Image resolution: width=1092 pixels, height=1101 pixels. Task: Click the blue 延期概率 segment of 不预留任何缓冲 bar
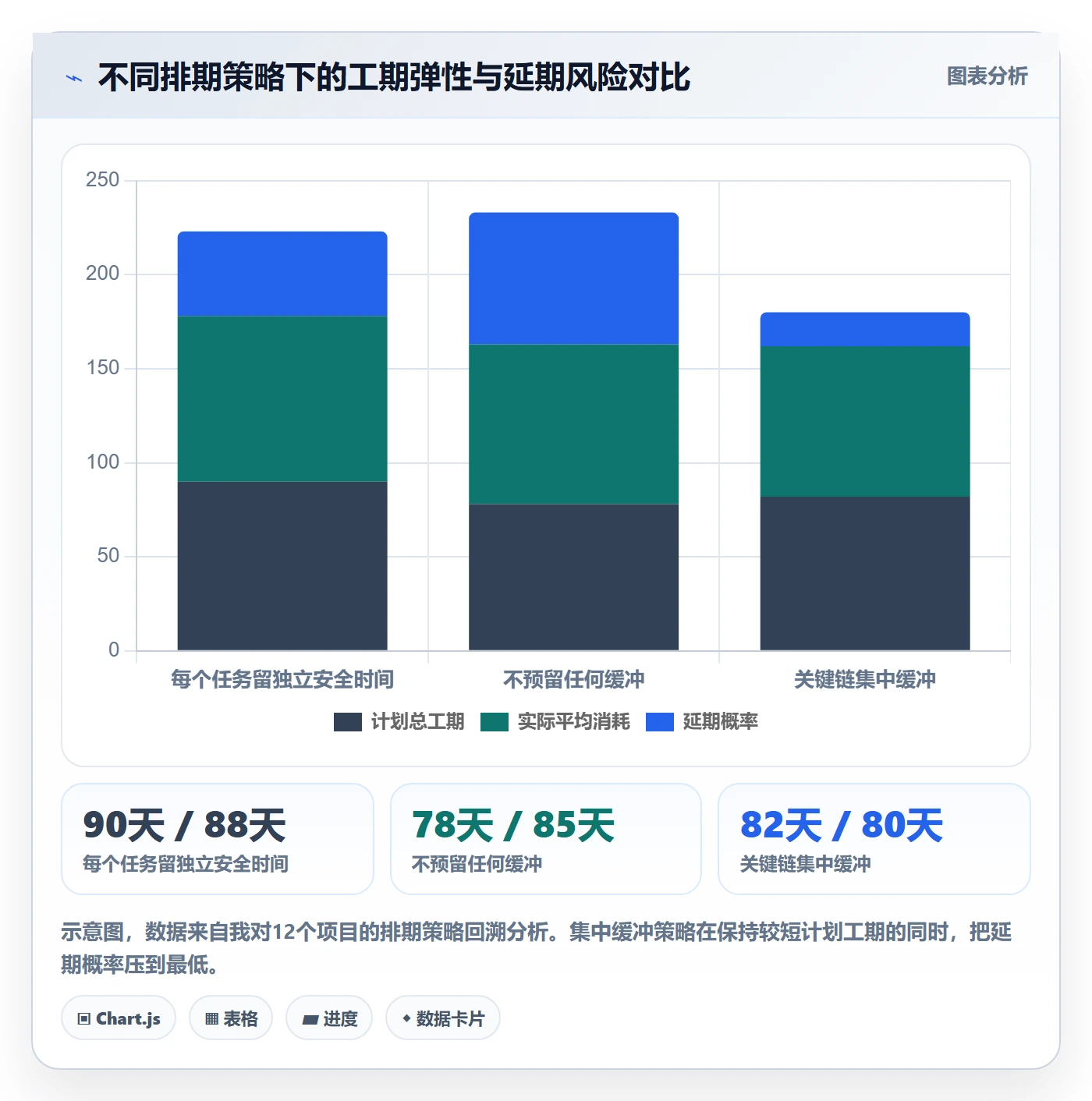(x=573, y=278)
